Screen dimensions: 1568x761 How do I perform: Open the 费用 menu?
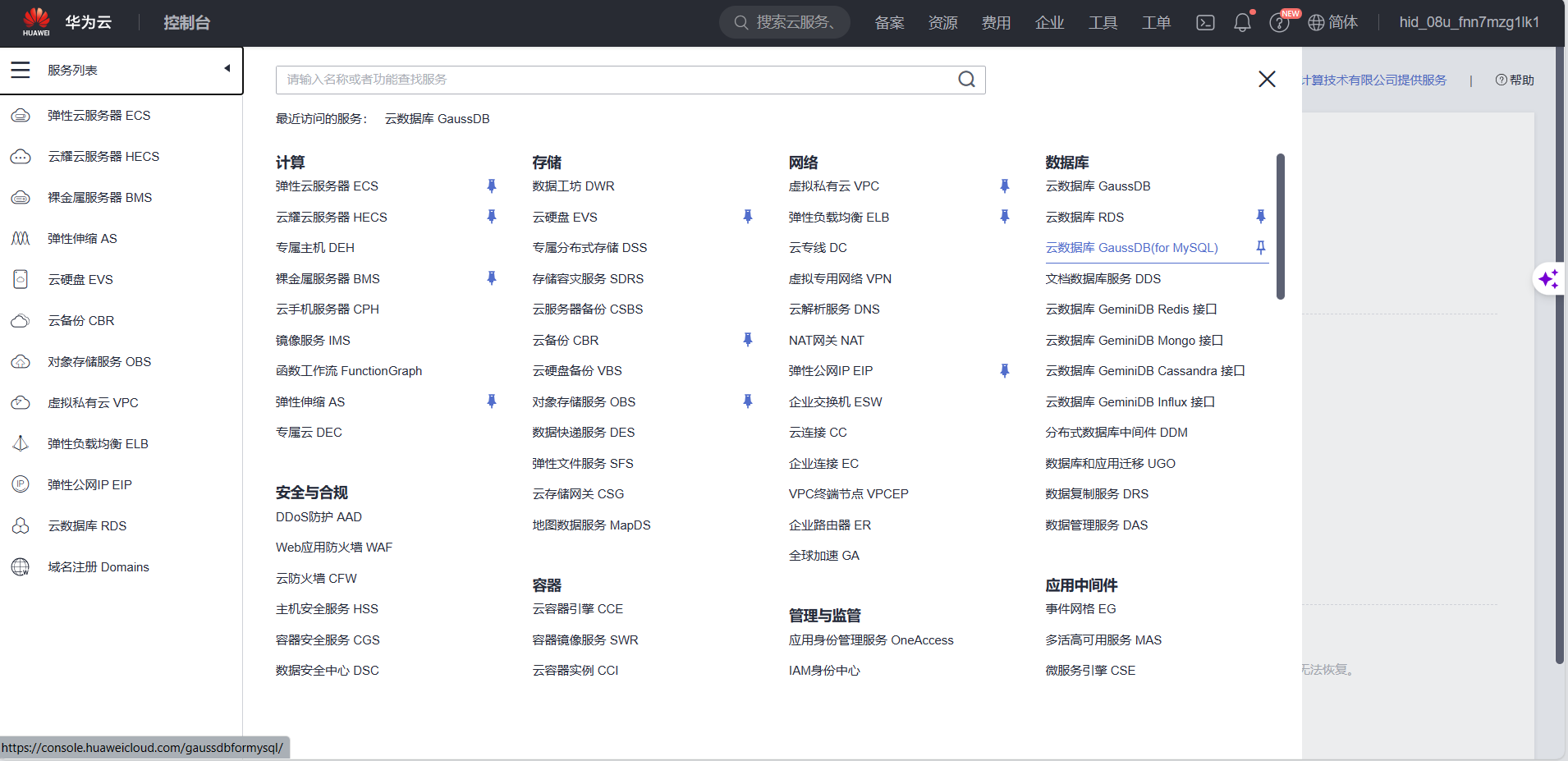click(996, 22)
